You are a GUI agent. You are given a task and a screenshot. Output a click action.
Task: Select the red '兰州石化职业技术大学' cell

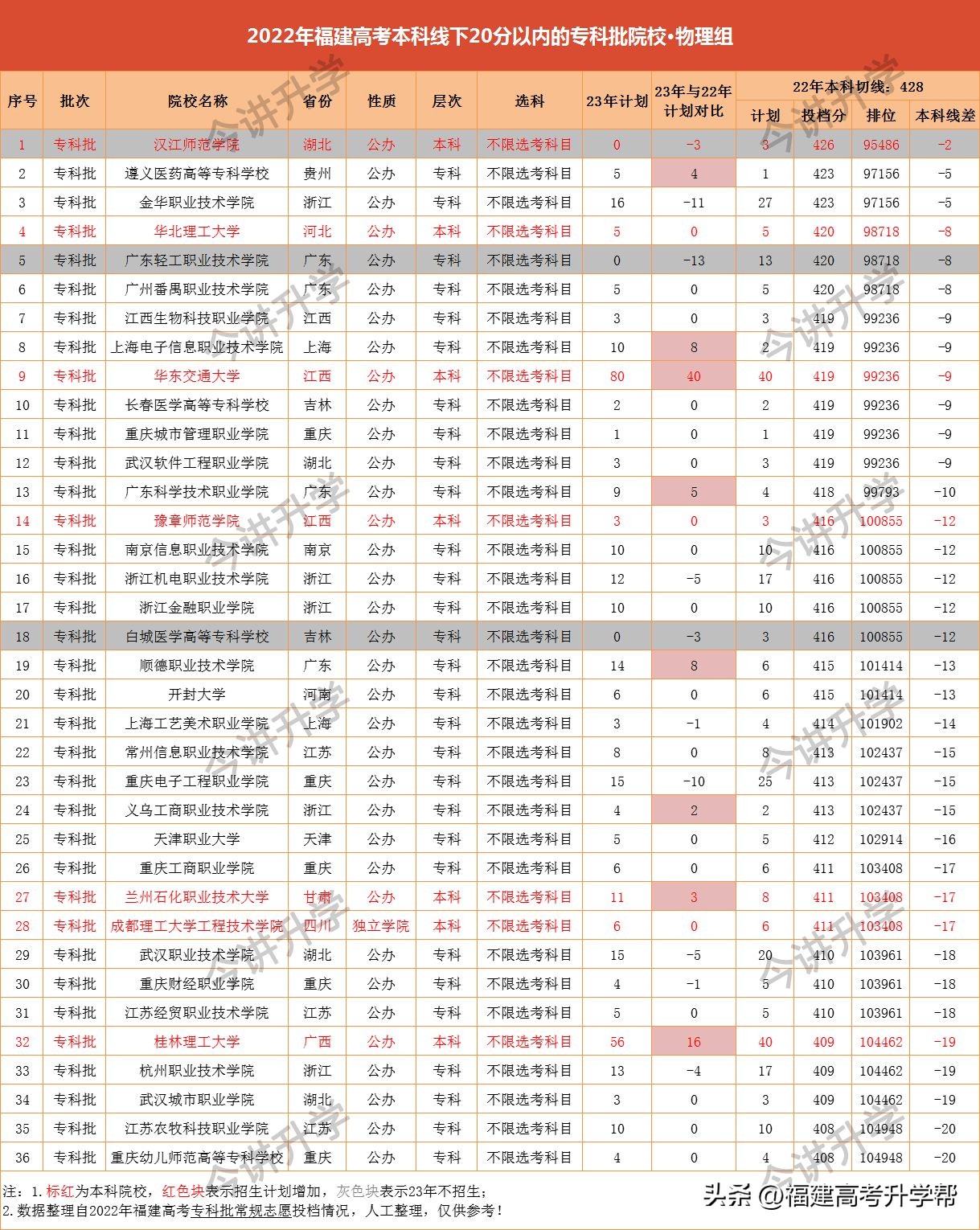(197, 897)
